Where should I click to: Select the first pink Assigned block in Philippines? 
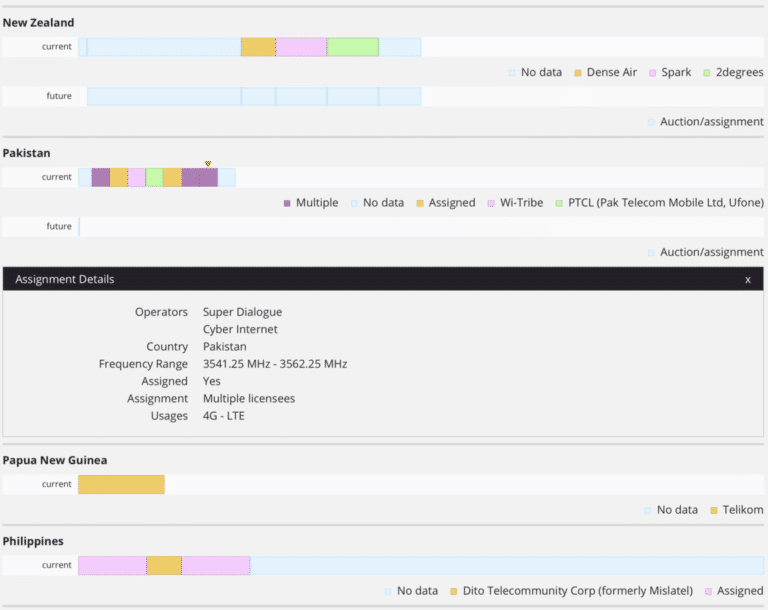click(x=112, y=566)
